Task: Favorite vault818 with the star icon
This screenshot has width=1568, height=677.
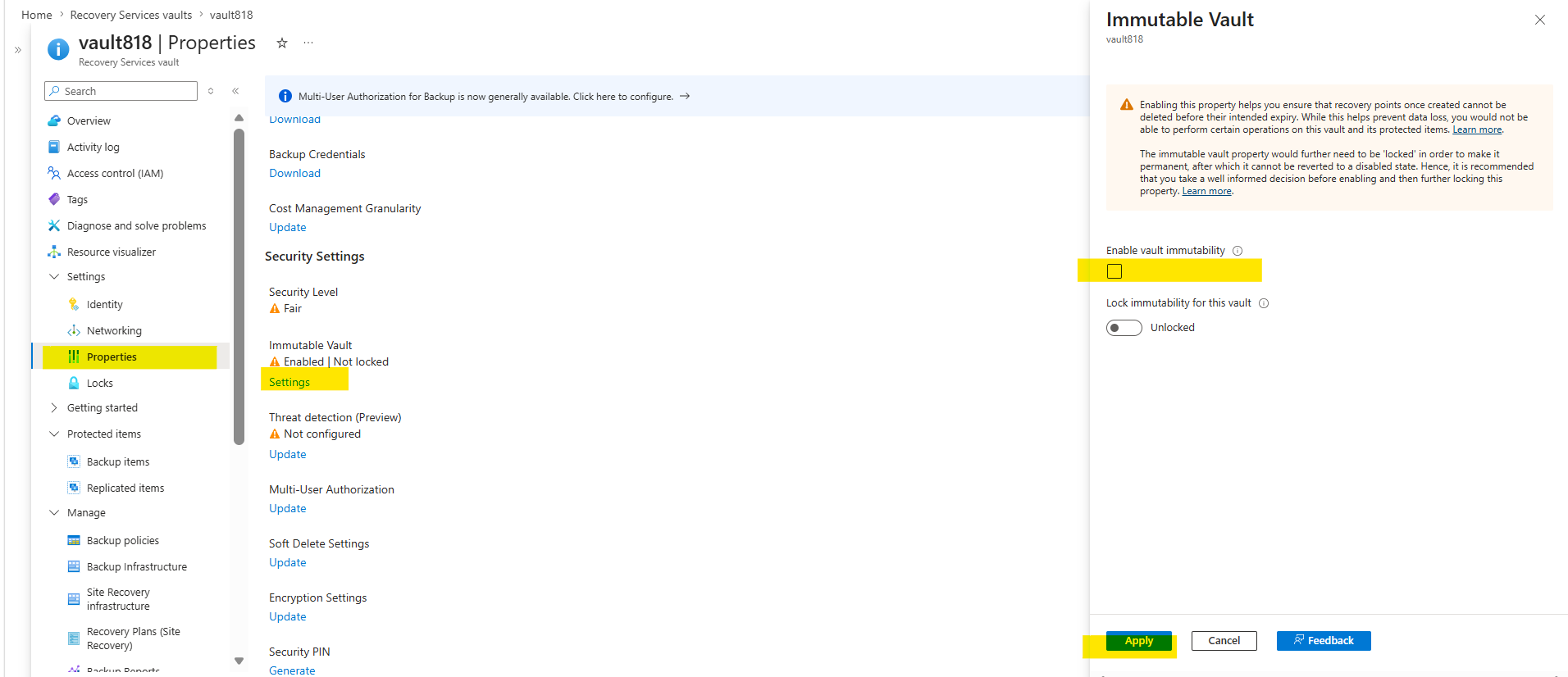Action: click(282, 43)
